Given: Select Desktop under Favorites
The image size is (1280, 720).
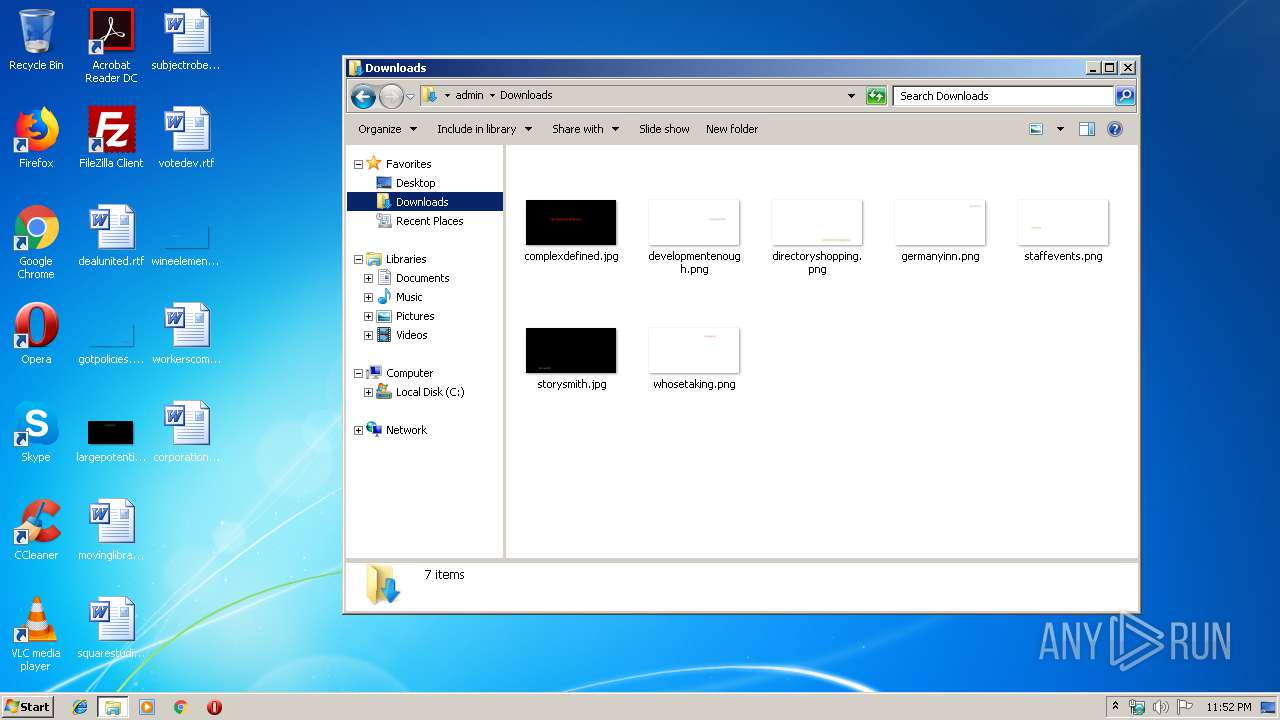Looking at the screenshot, I should [415, 183].
